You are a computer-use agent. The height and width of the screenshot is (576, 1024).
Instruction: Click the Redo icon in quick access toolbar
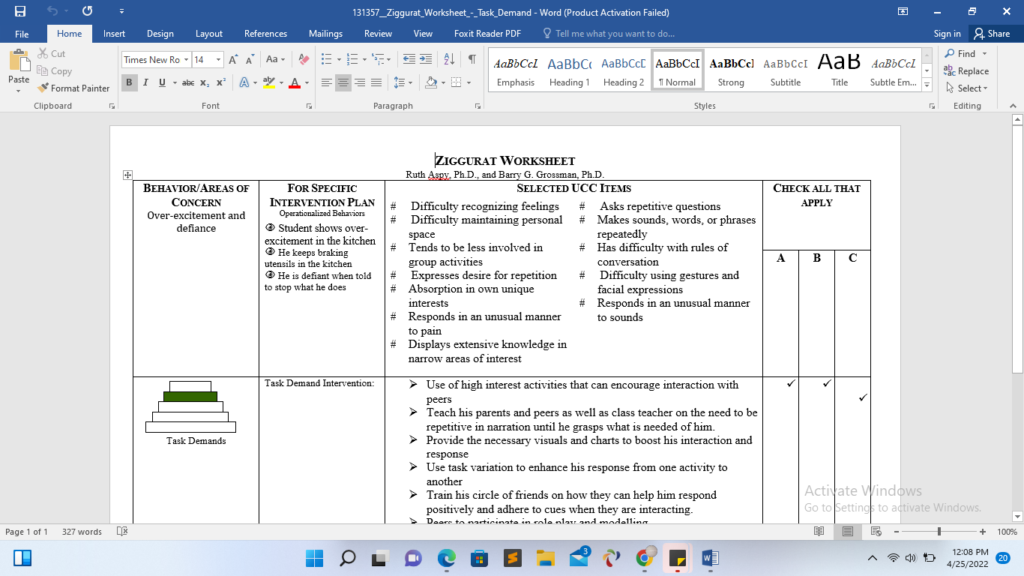pyautogui.click(x=87, y=11)
